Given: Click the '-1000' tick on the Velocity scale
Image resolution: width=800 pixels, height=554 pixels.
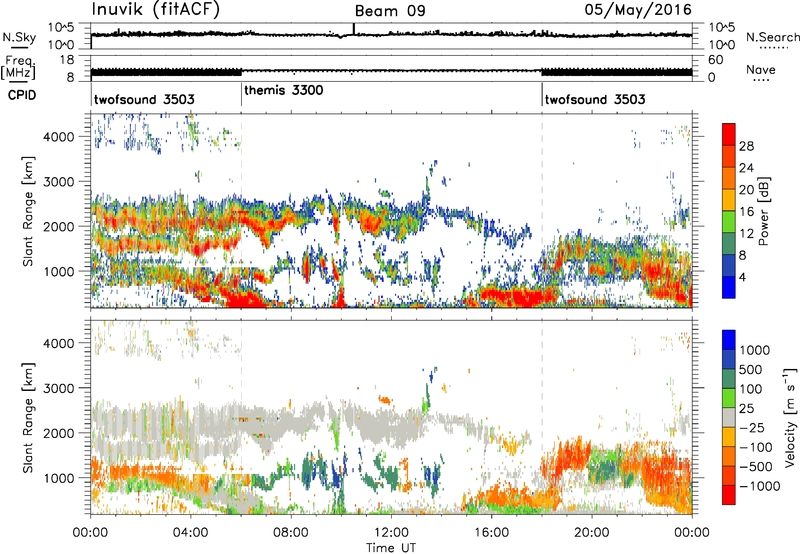Looking at the screenshot, I should pos(760,486).
